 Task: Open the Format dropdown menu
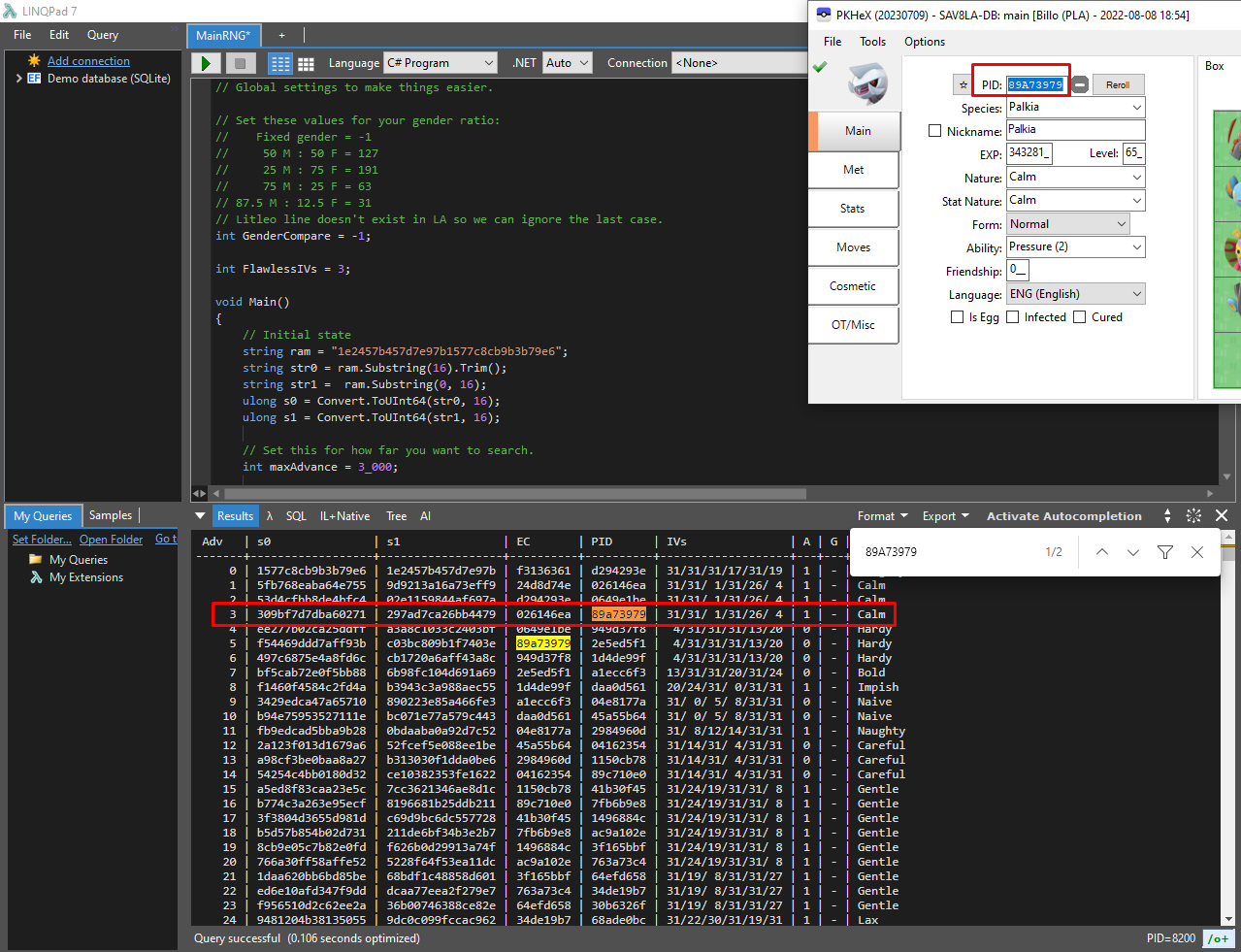click(x=882, y=516)
